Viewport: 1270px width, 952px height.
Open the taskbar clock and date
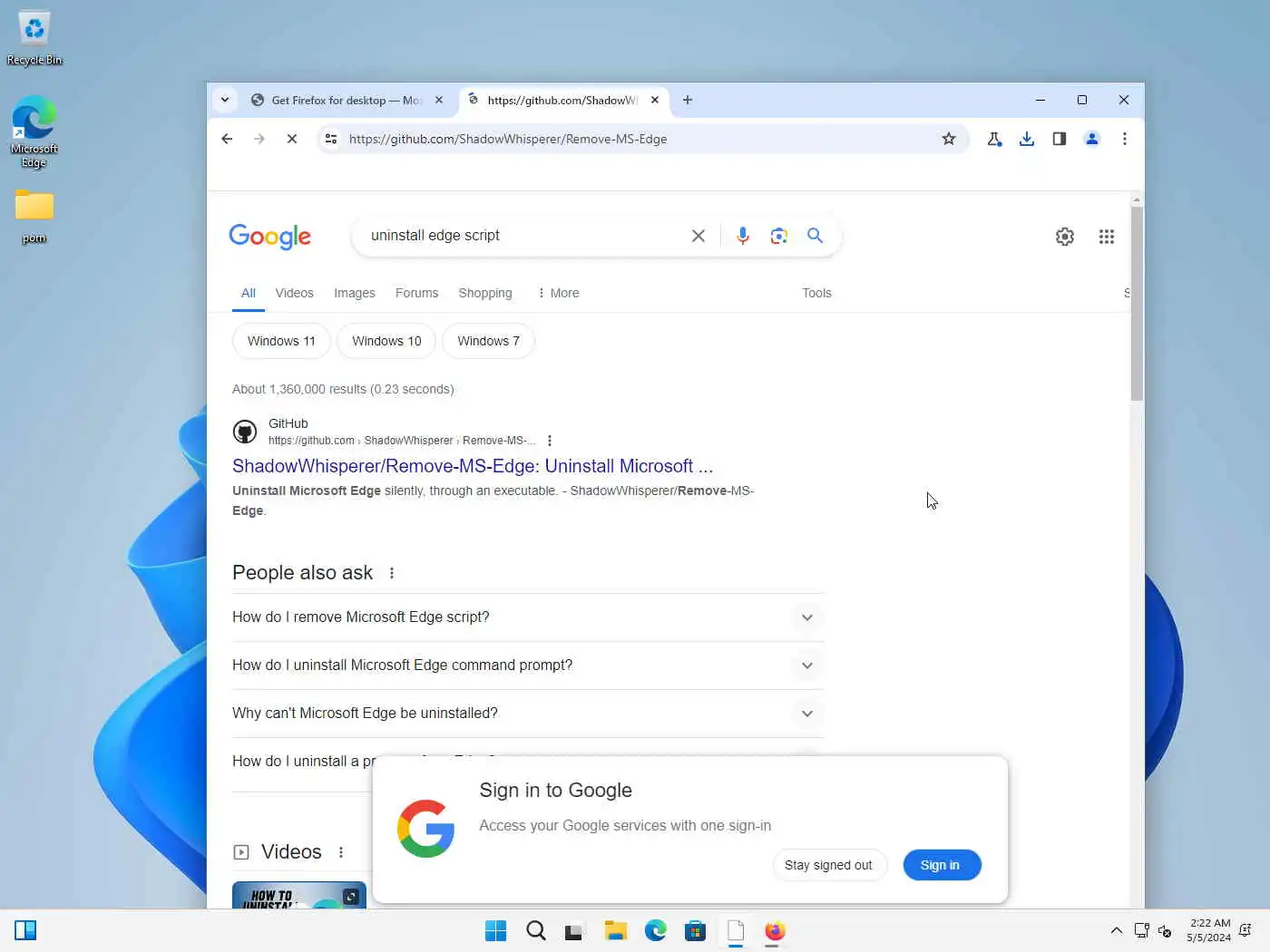[1208, 931]
